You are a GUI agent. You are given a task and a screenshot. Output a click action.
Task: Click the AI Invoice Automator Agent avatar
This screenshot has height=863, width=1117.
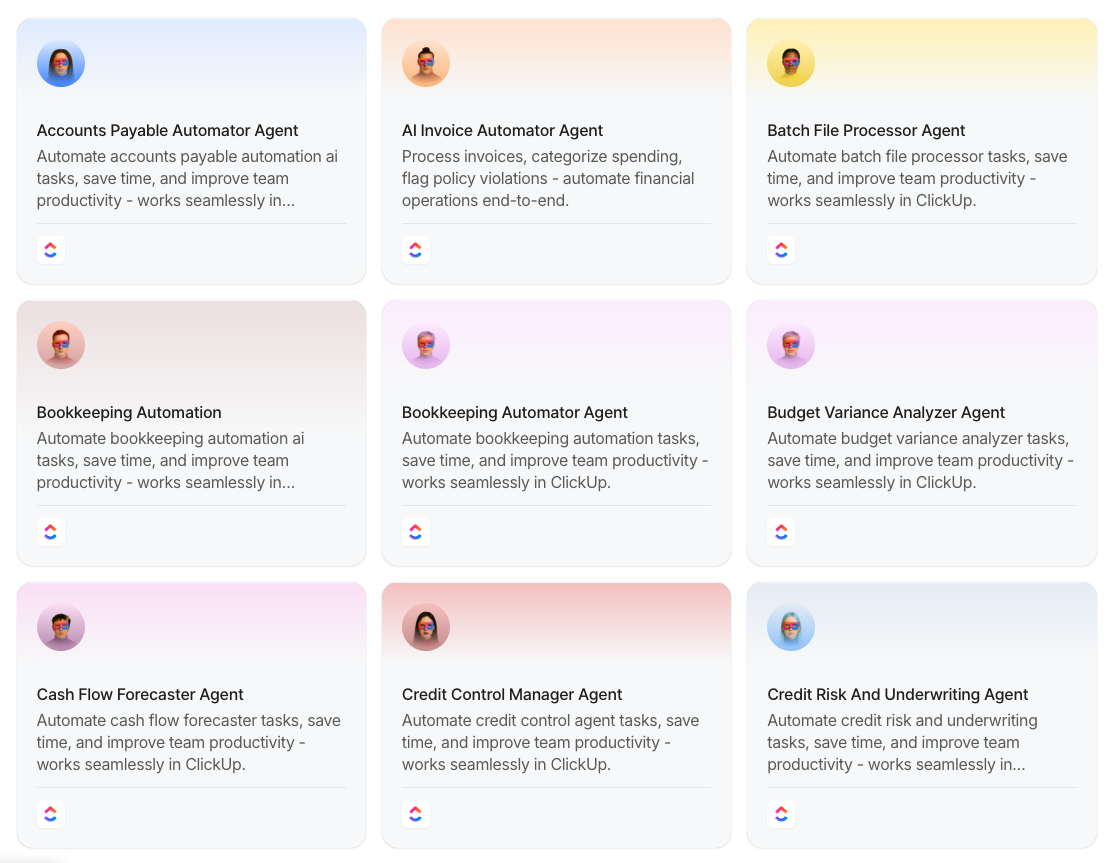point(426,63)
